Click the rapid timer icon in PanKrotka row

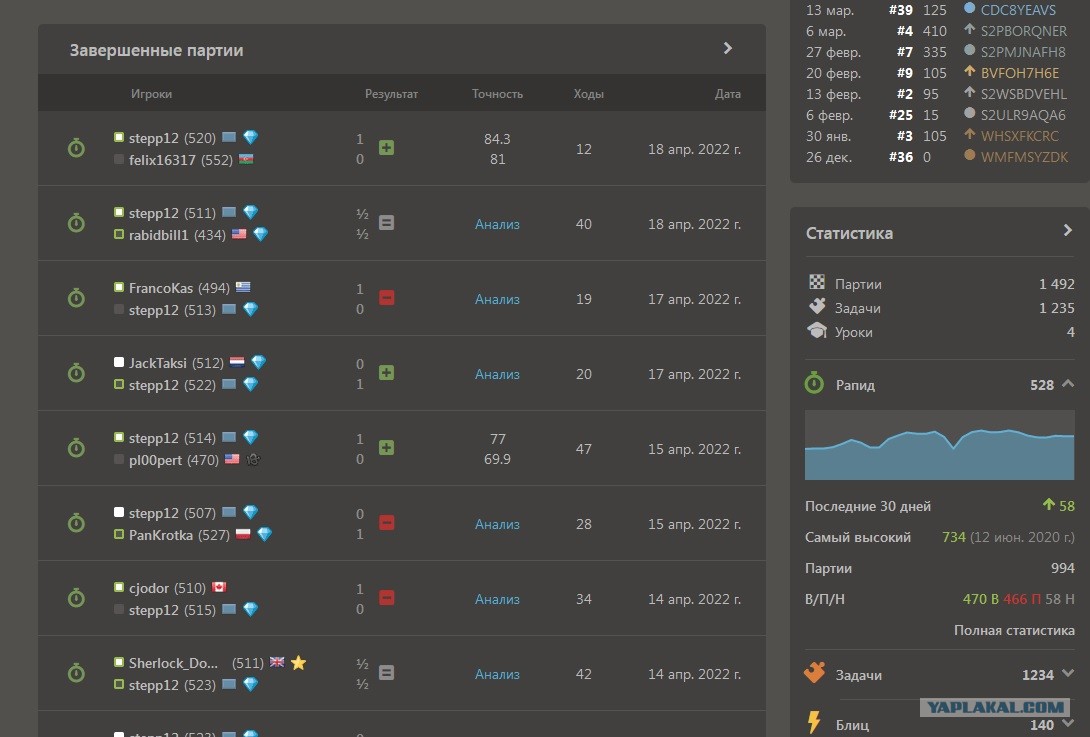point(76,523)
